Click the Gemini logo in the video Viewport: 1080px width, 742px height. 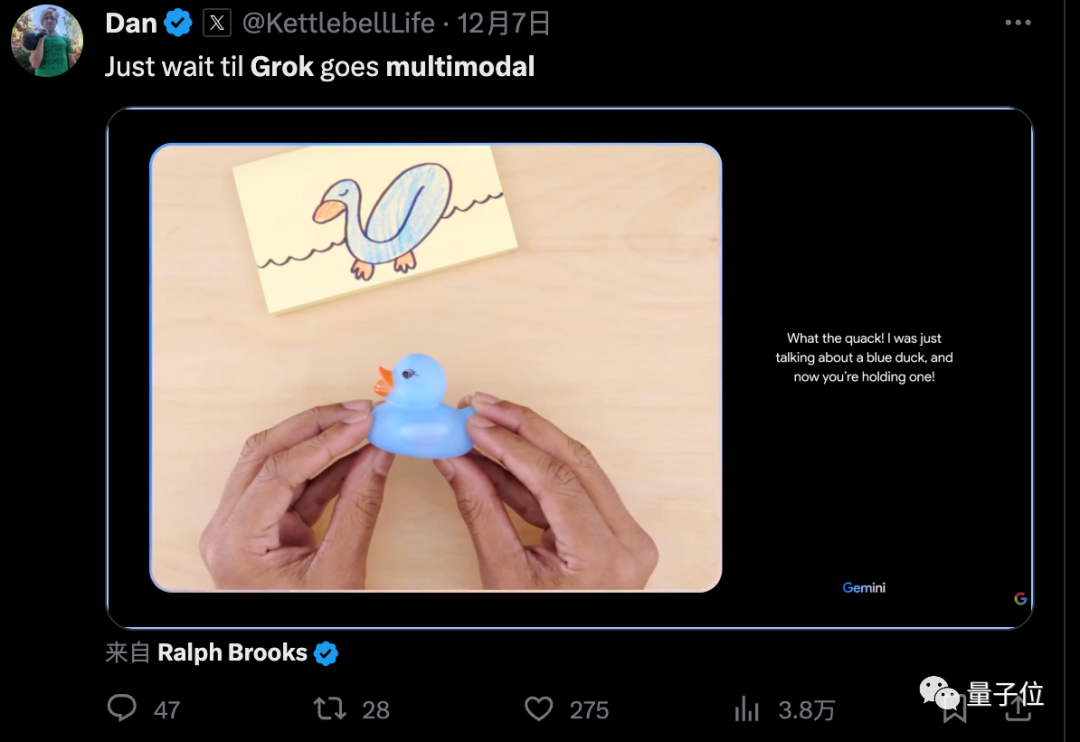[864, 588]
